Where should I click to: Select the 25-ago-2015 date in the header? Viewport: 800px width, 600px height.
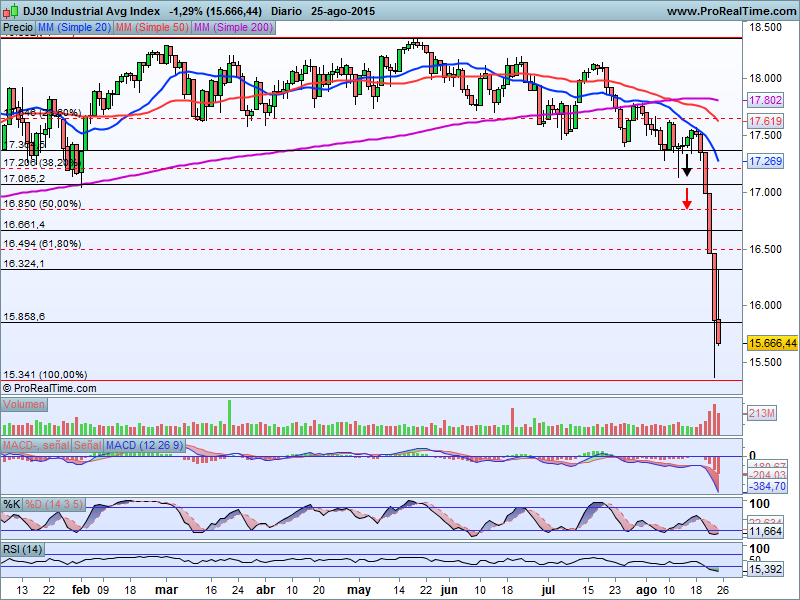coord(343,11)
